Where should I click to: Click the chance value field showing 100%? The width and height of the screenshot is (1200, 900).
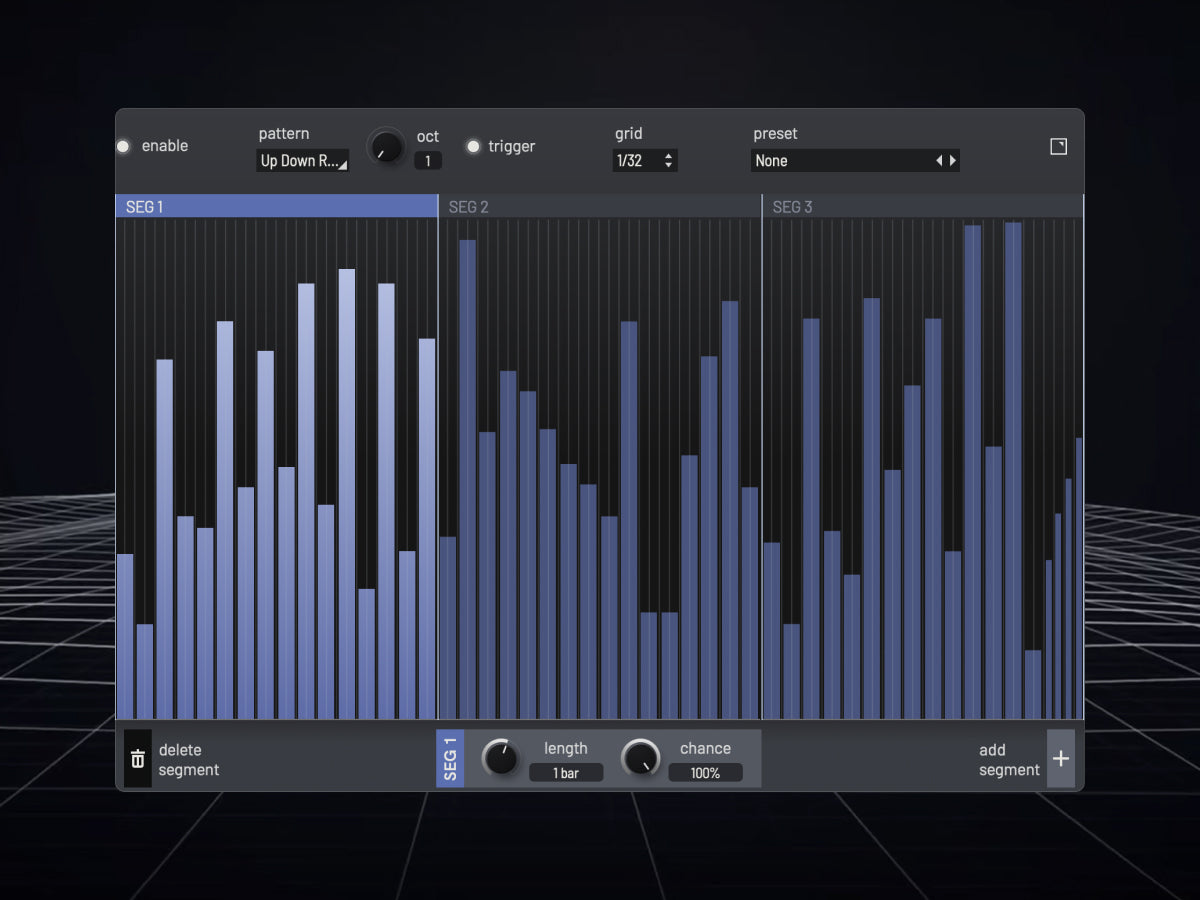pyautogui.click(x=705, y=773)
